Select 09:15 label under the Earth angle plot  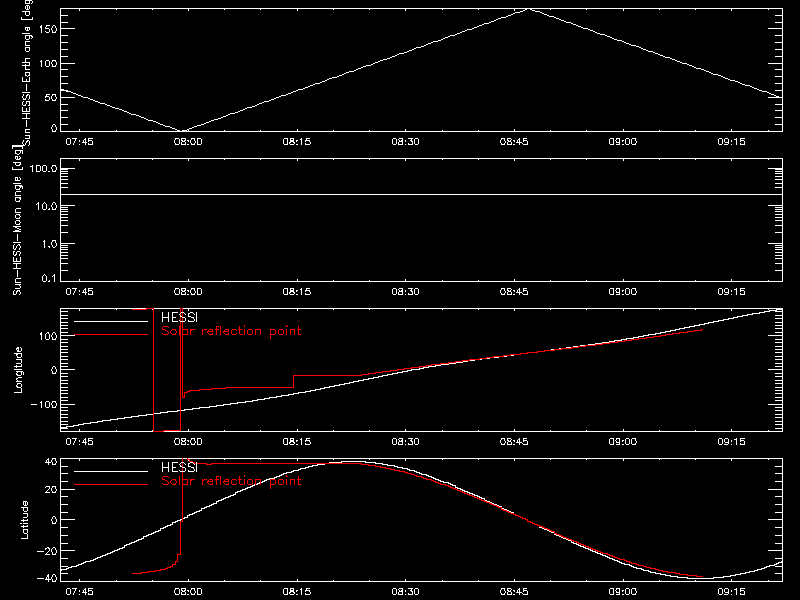tap(731, 142)
